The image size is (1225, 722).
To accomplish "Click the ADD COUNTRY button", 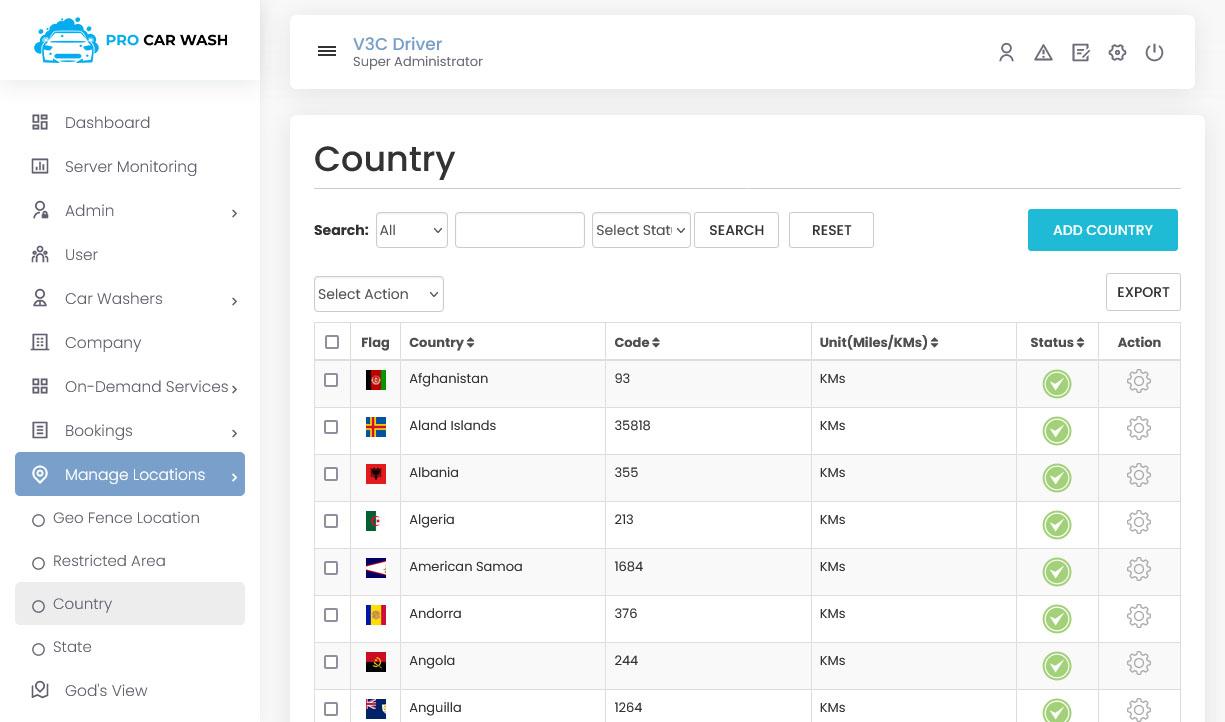I will 1103,230.
